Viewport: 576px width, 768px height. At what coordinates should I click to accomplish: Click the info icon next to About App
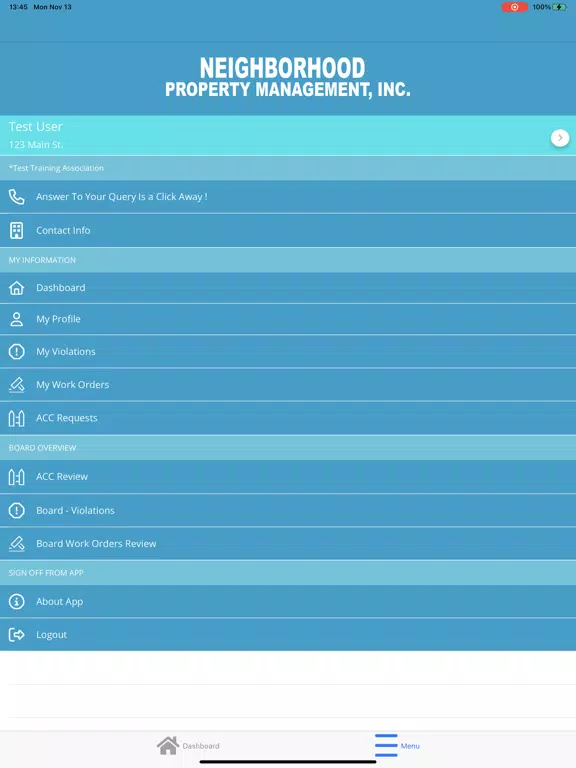coord(17,601)
